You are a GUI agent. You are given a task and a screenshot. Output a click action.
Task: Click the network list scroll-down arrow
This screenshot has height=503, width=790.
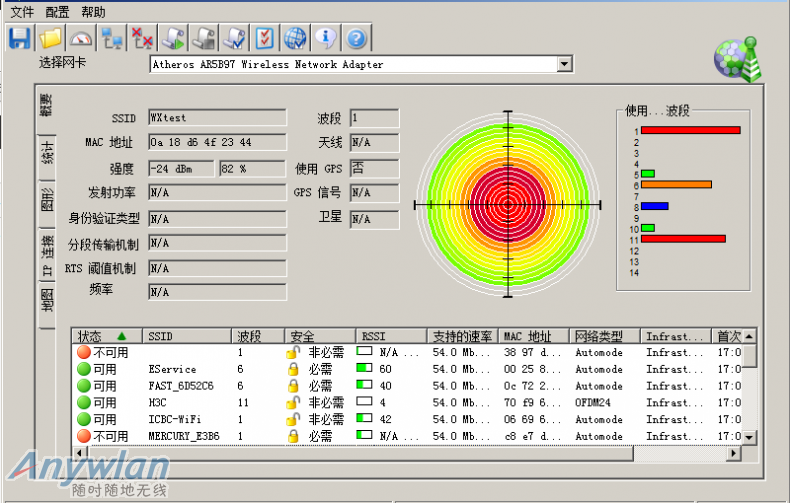(750, 437)
